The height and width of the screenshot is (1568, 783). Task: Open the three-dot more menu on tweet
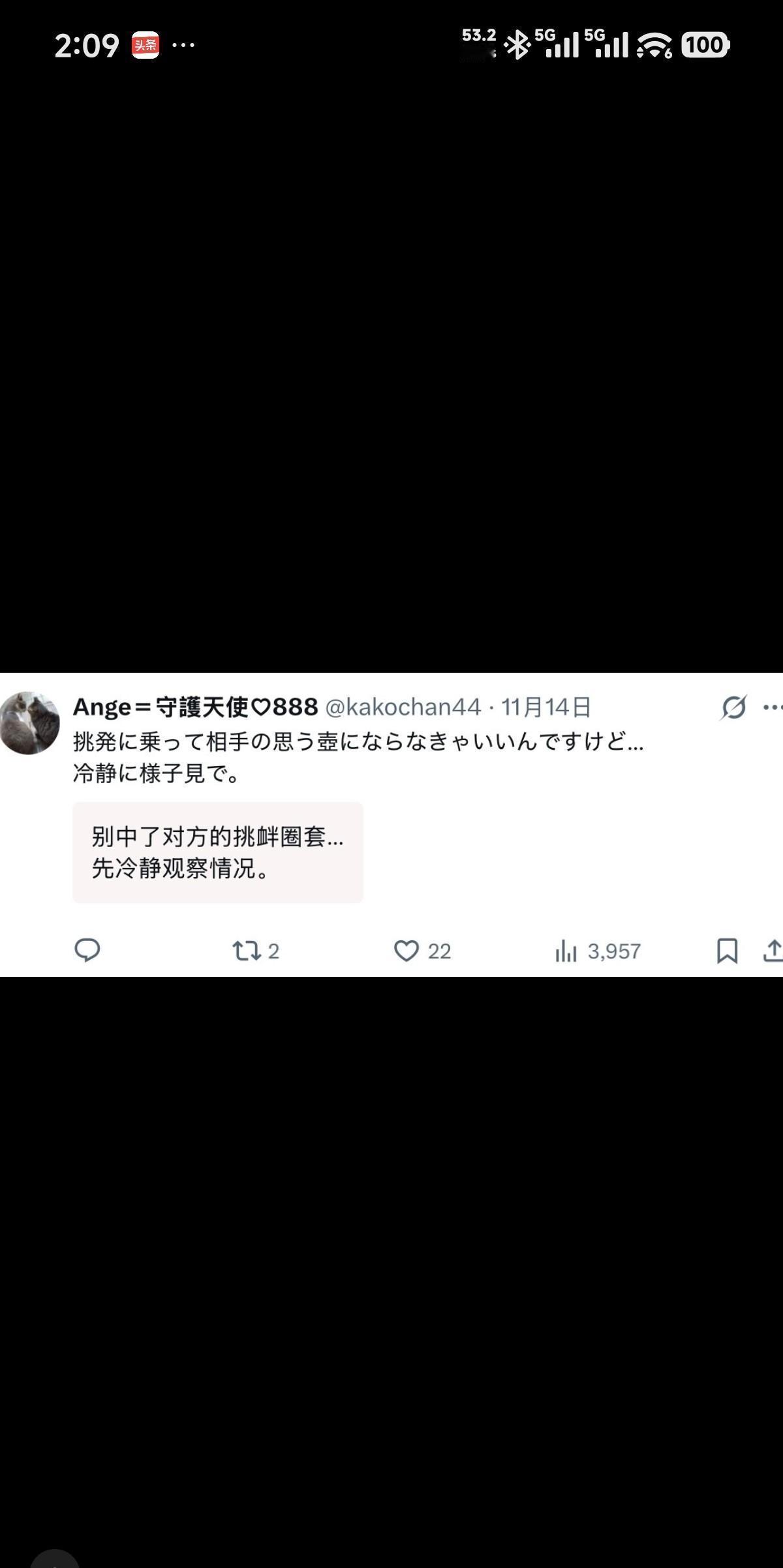coord(773,707)
